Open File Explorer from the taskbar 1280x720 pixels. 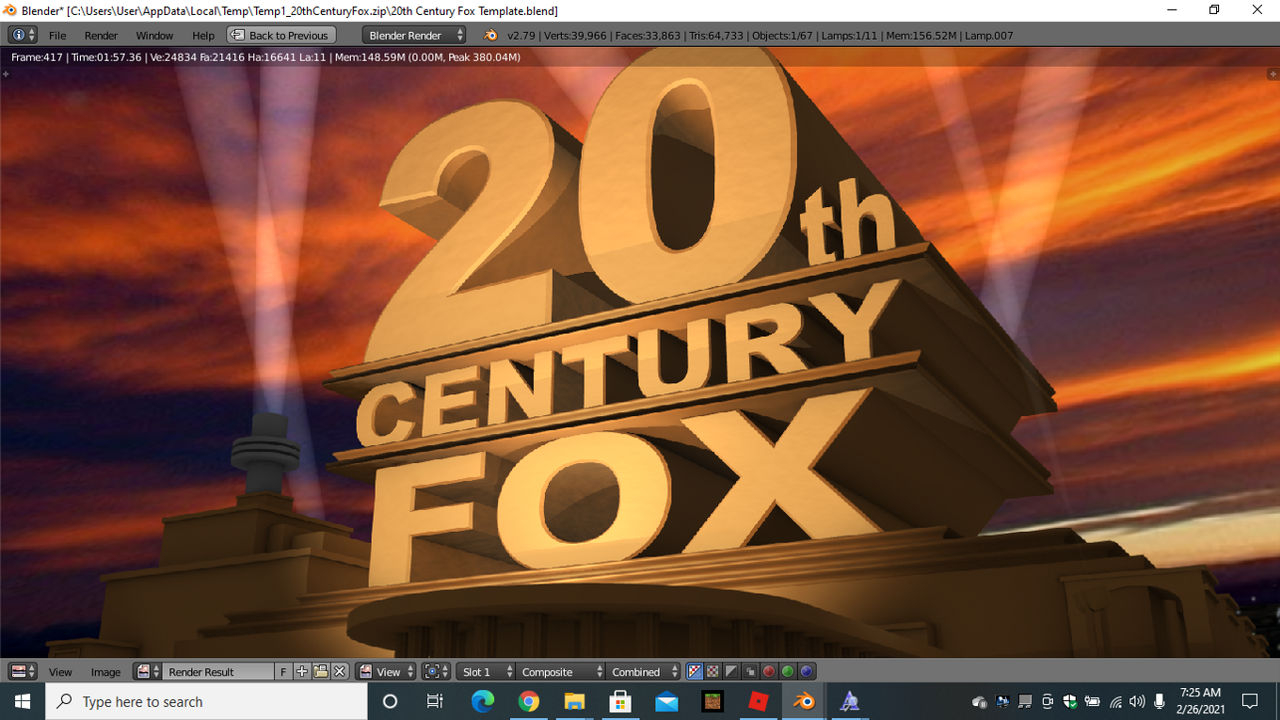(575, 701)
